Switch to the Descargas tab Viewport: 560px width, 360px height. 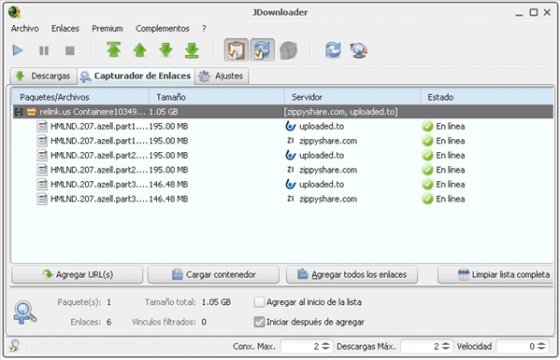tap(44, 76)
